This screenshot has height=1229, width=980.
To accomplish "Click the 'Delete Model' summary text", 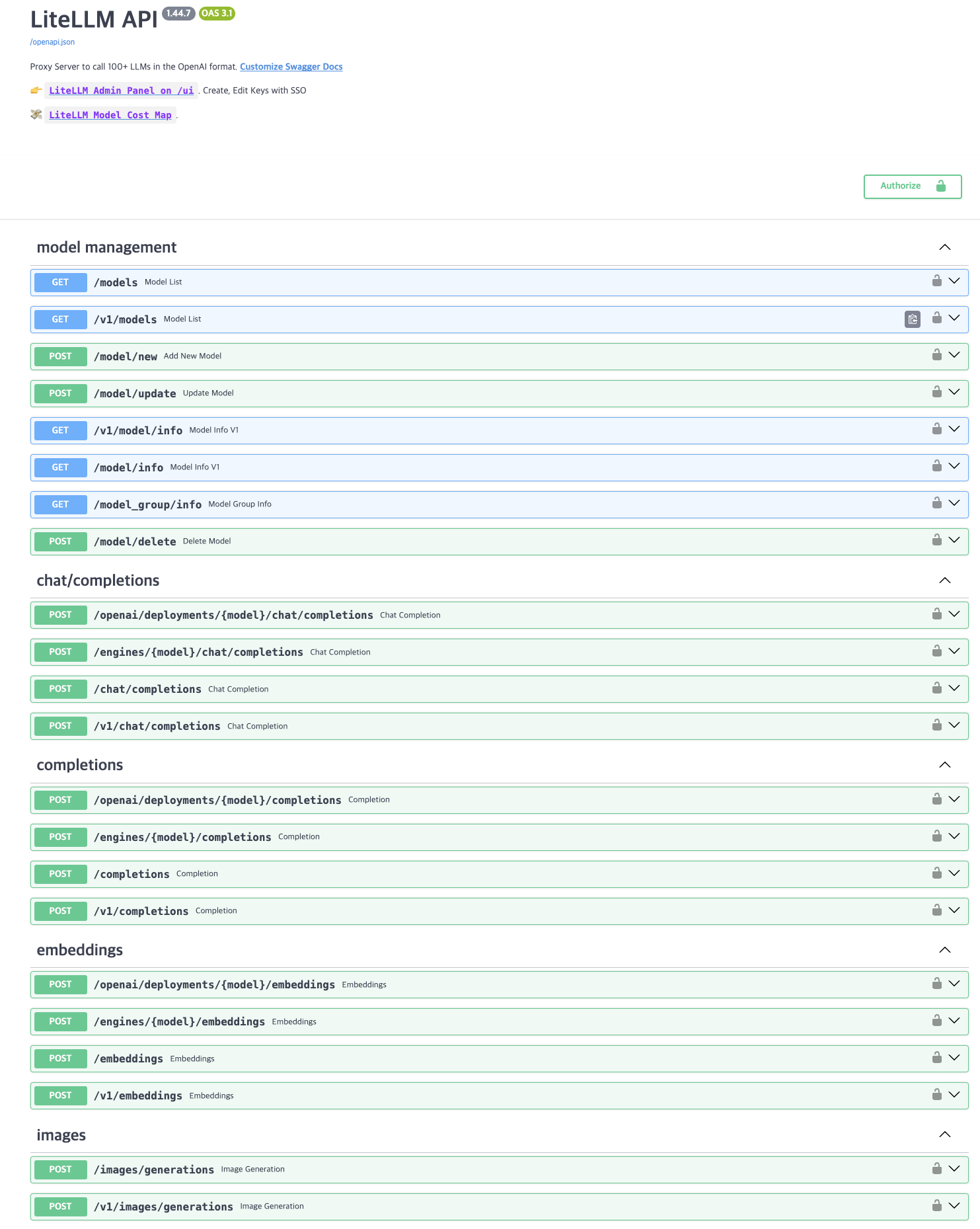I will coord(207,541).
